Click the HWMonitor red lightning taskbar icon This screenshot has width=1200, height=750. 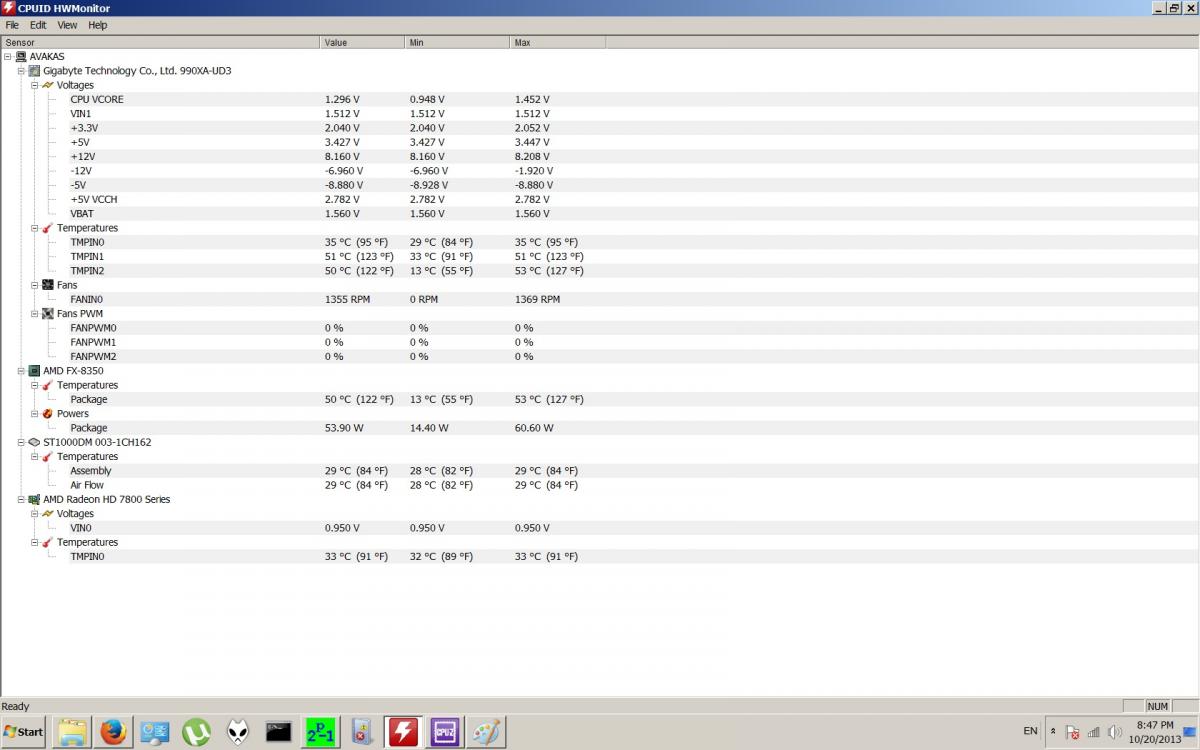403,732
